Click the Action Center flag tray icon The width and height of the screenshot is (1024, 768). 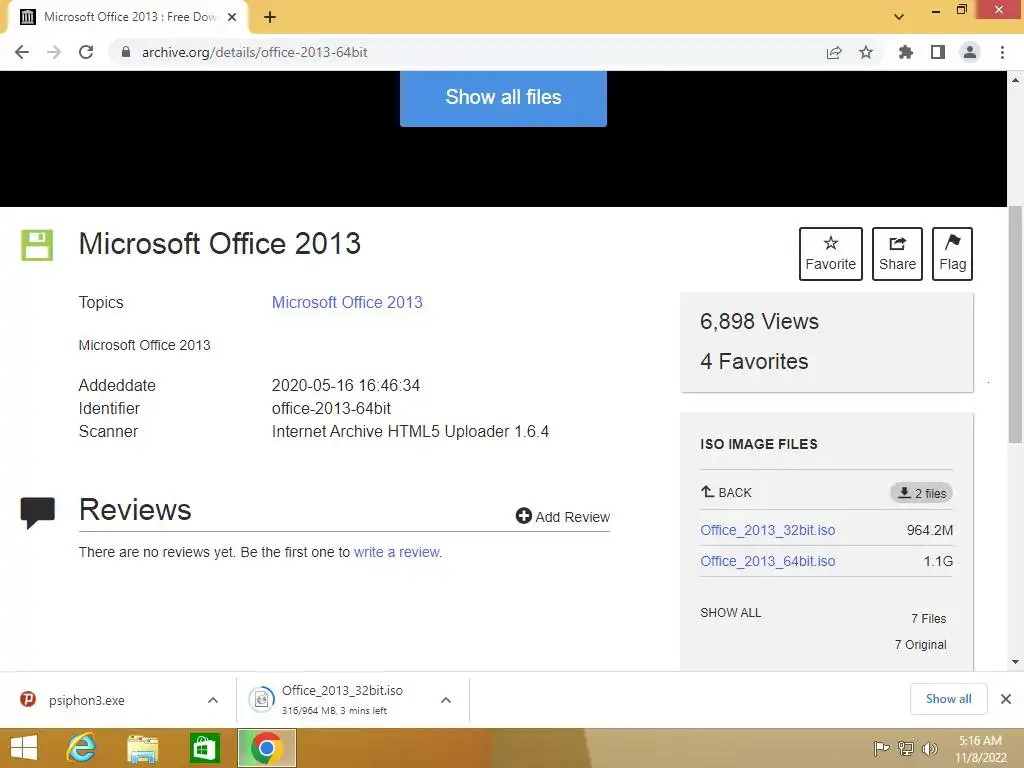pyautogui.click(x=880, y=748)
